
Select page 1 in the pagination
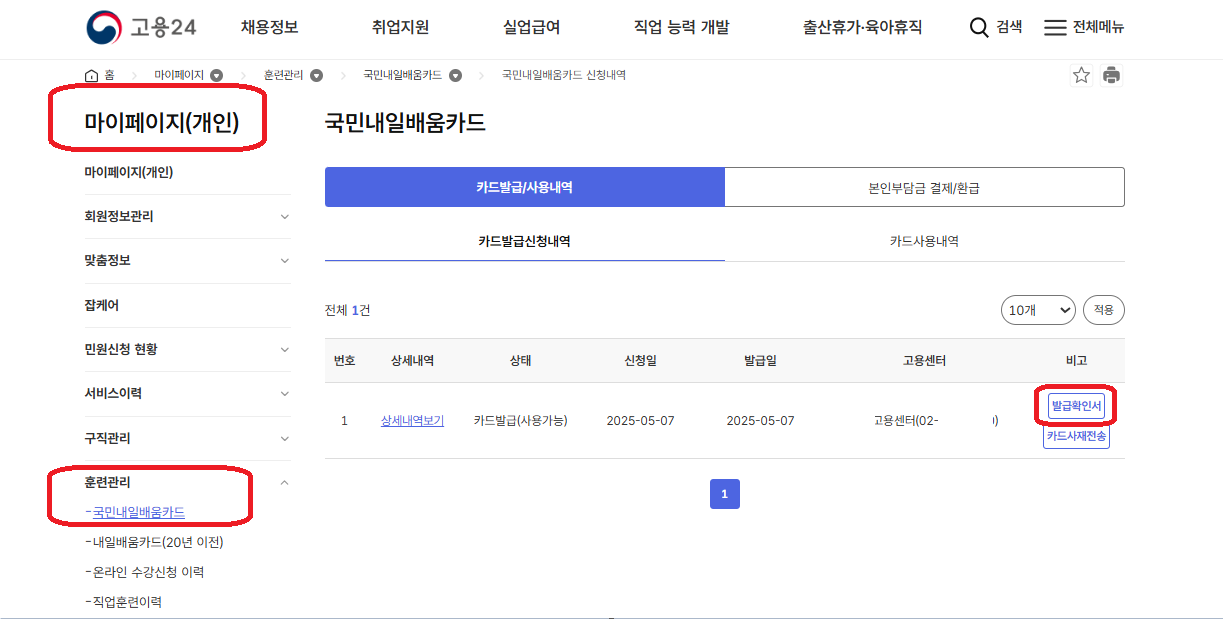pos(724,493)
